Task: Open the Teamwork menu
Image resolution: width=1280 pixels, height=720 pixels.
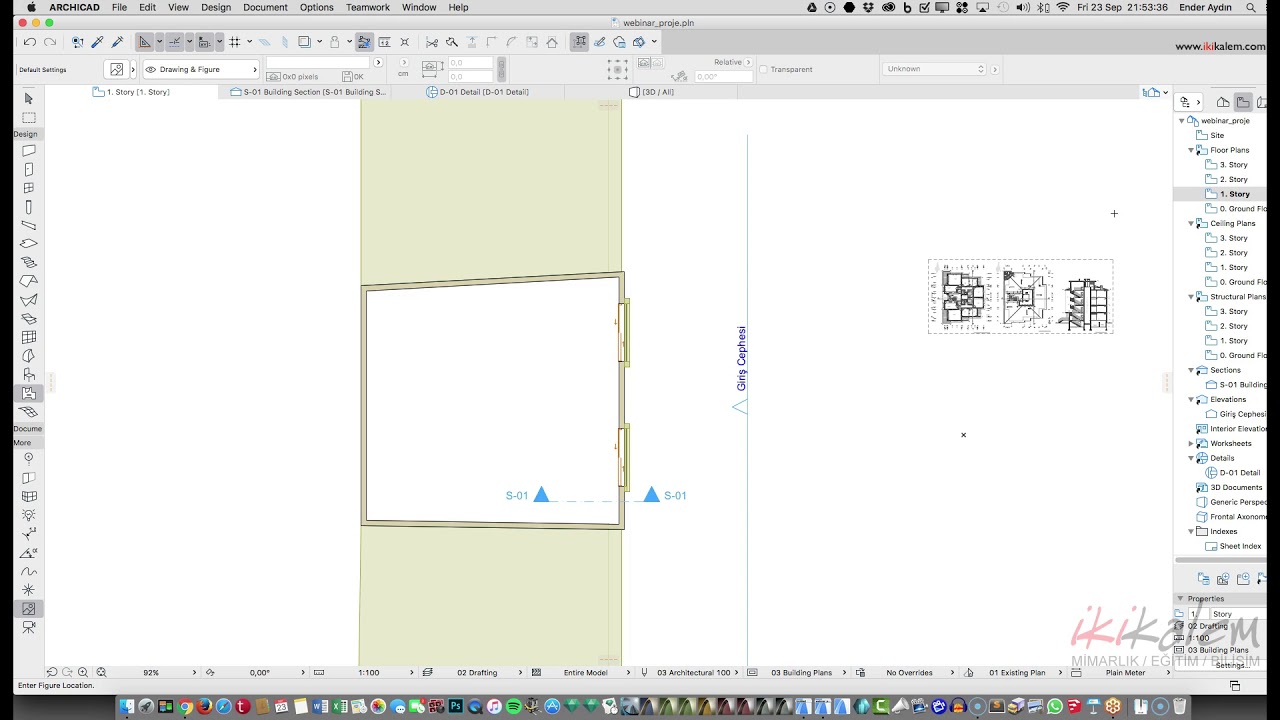Action: pos(367,7)
